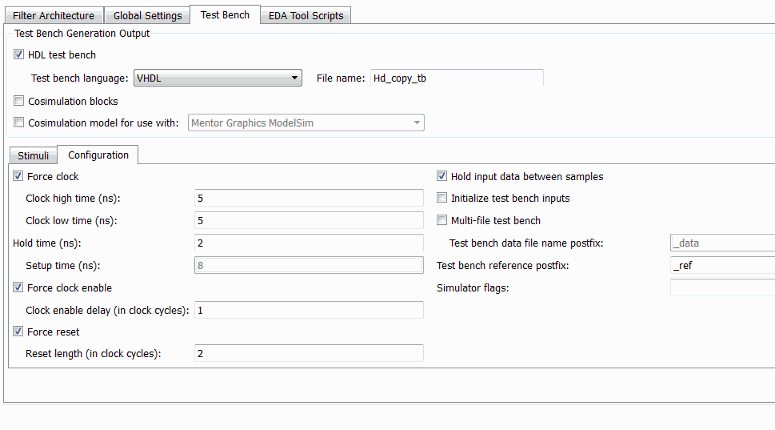775x430 pixels.
Task: Toggle Cosimulation model for use with
Action: coord(20,123)
